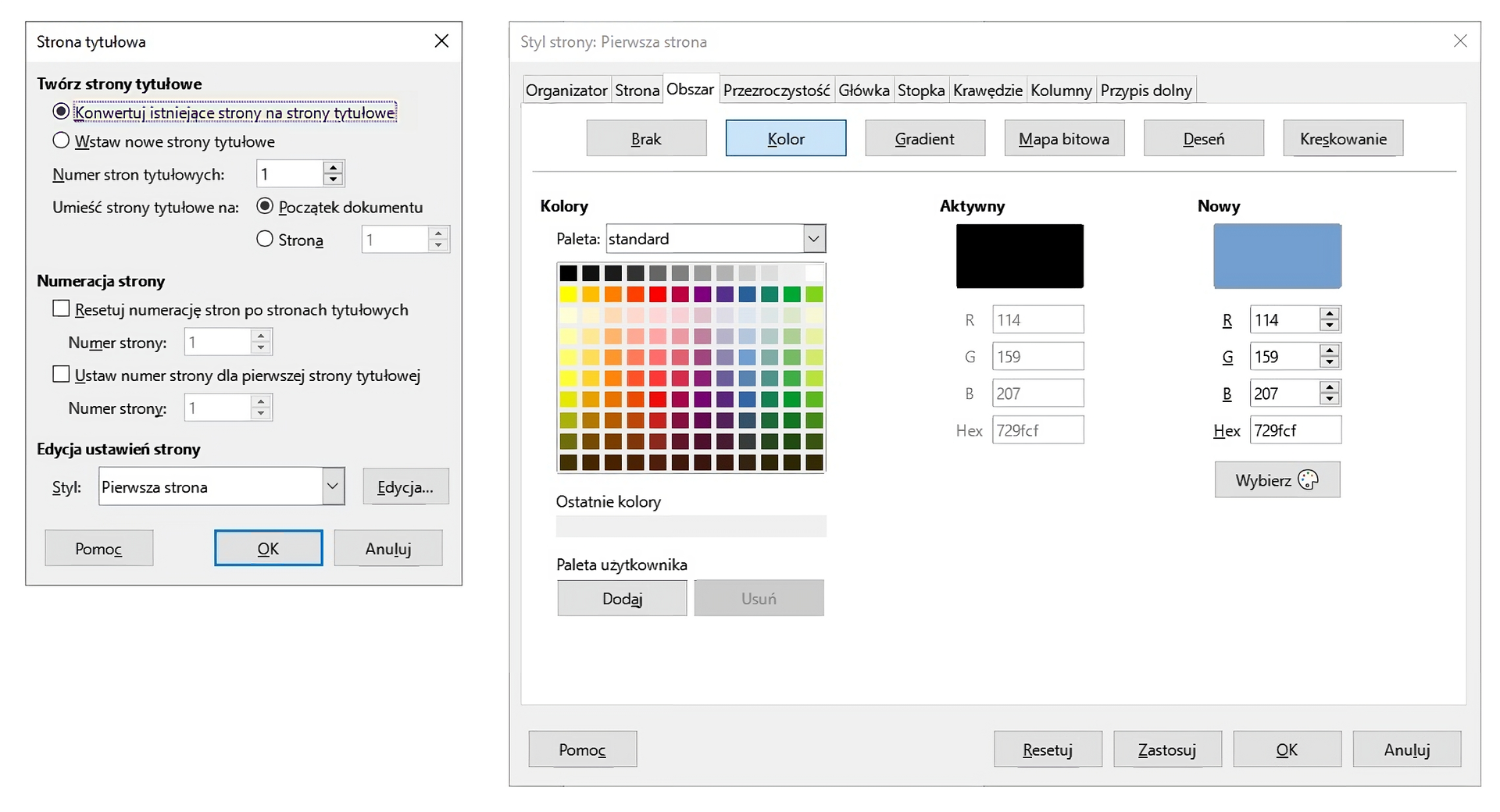Click the Nowy B input field
Viewport: 1500px width, 812px height.
coord(1284,394)
